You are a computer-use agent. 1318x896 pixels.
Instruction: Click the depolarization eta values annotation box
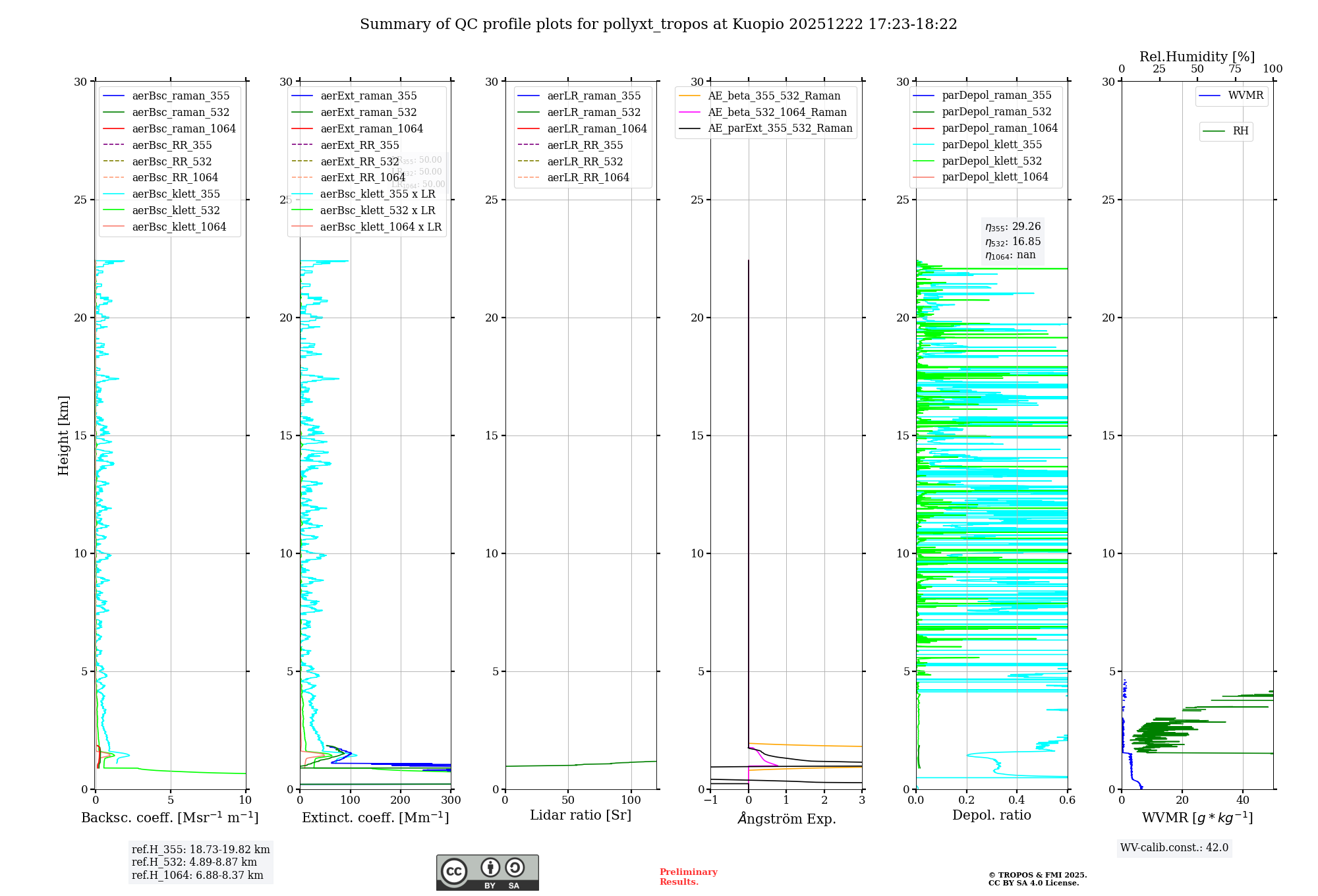tap(1012, 241)
